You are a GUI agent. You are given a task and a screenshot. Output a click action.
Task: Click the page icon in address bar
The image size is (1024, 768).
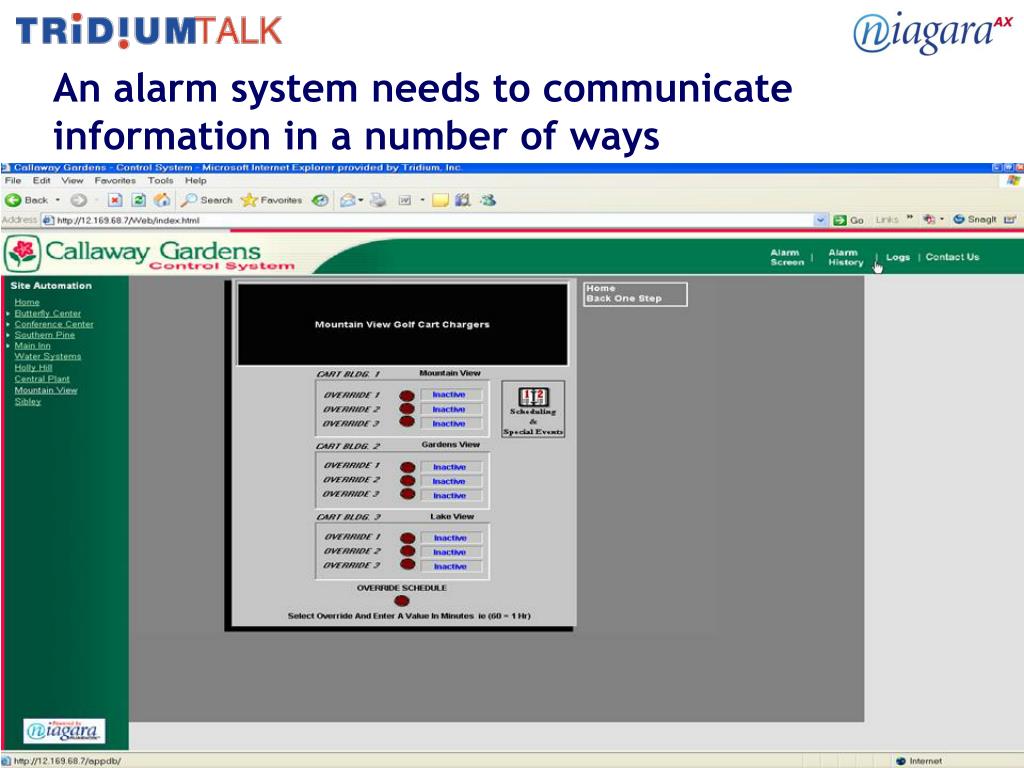point(48,220)
